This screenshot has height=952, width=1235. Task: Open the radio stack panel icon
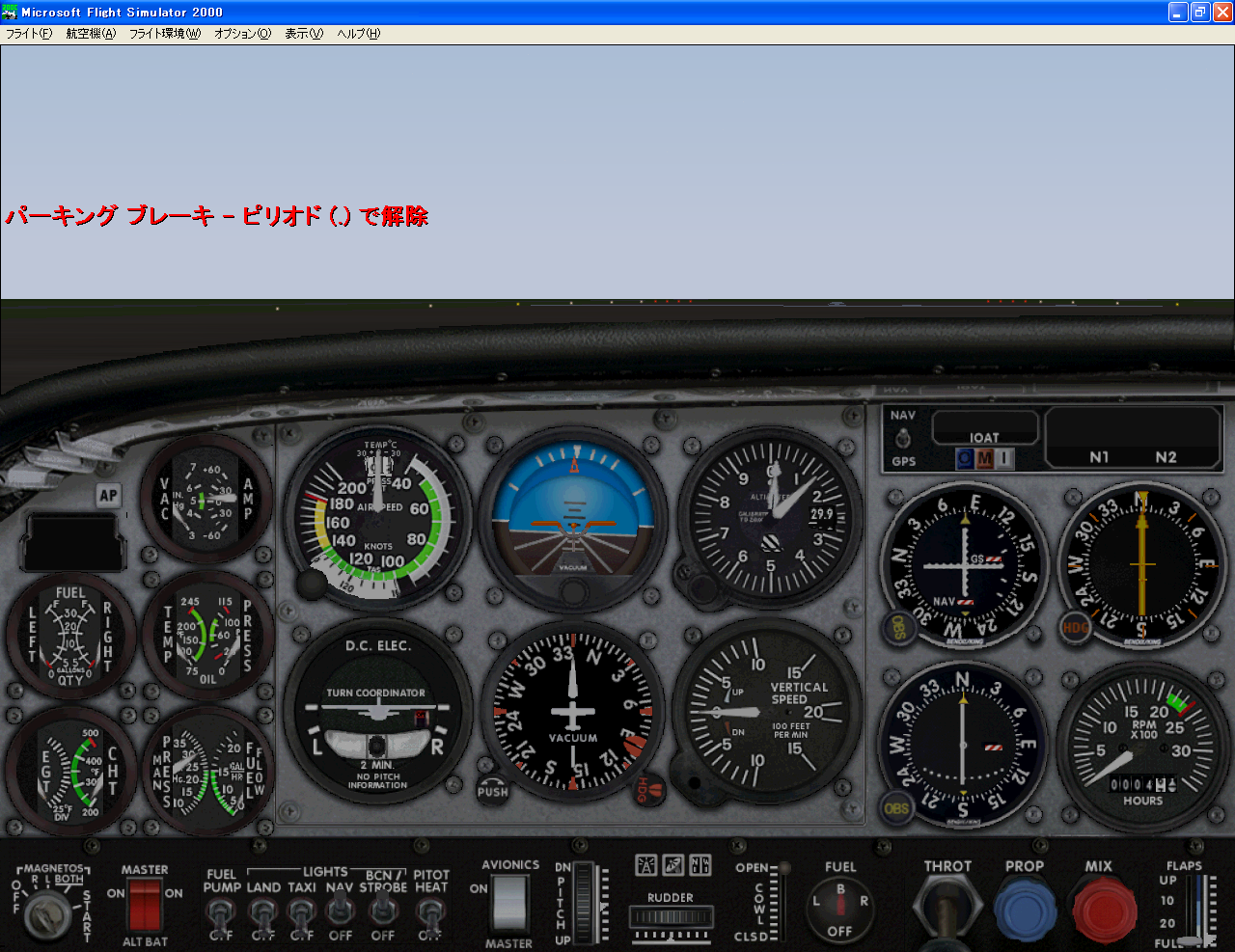[x=700, y=865]
